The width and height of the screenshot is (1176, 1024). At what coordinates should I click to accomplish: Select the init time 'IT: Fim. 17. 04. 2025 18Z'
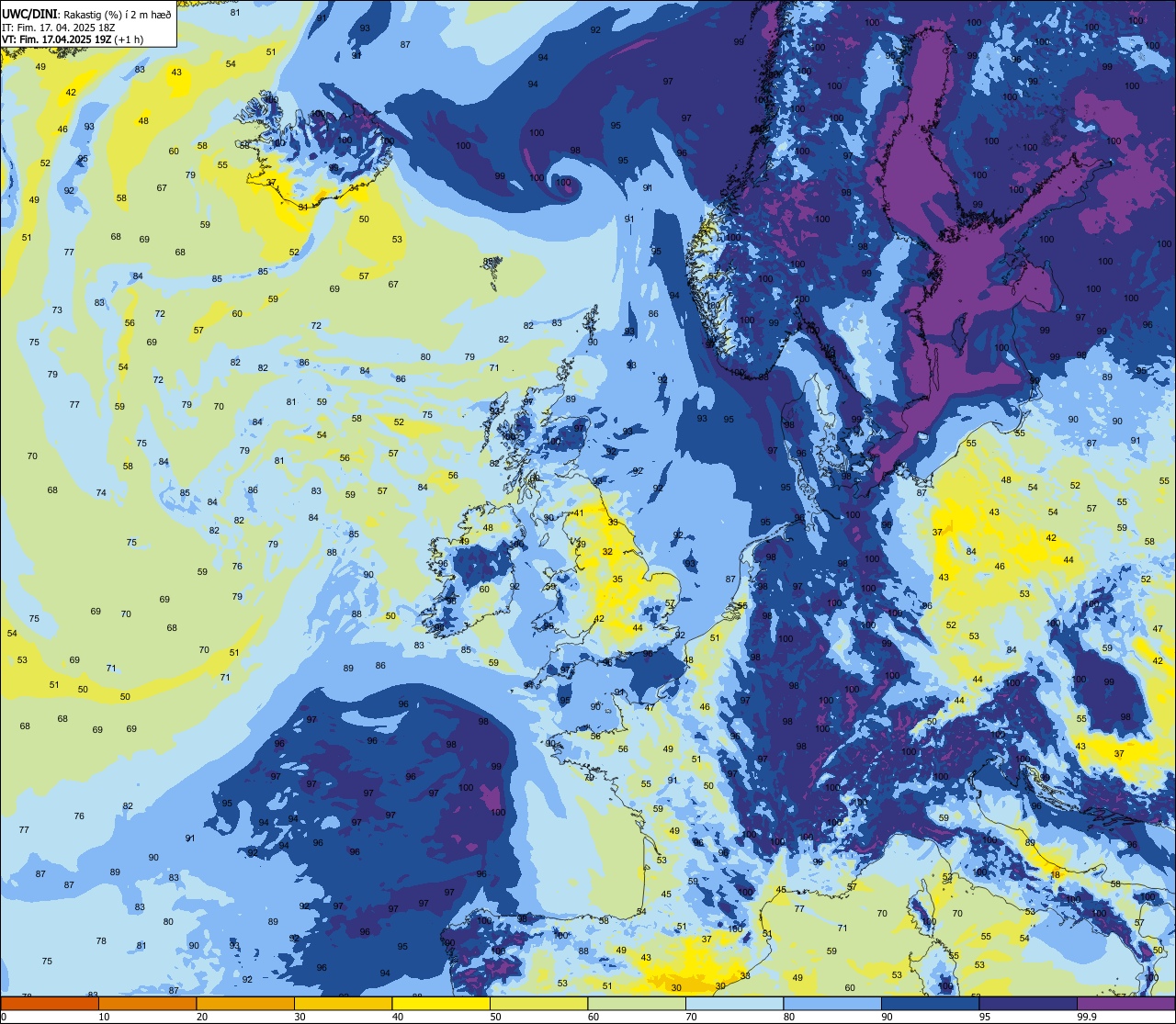pos(59,28)
